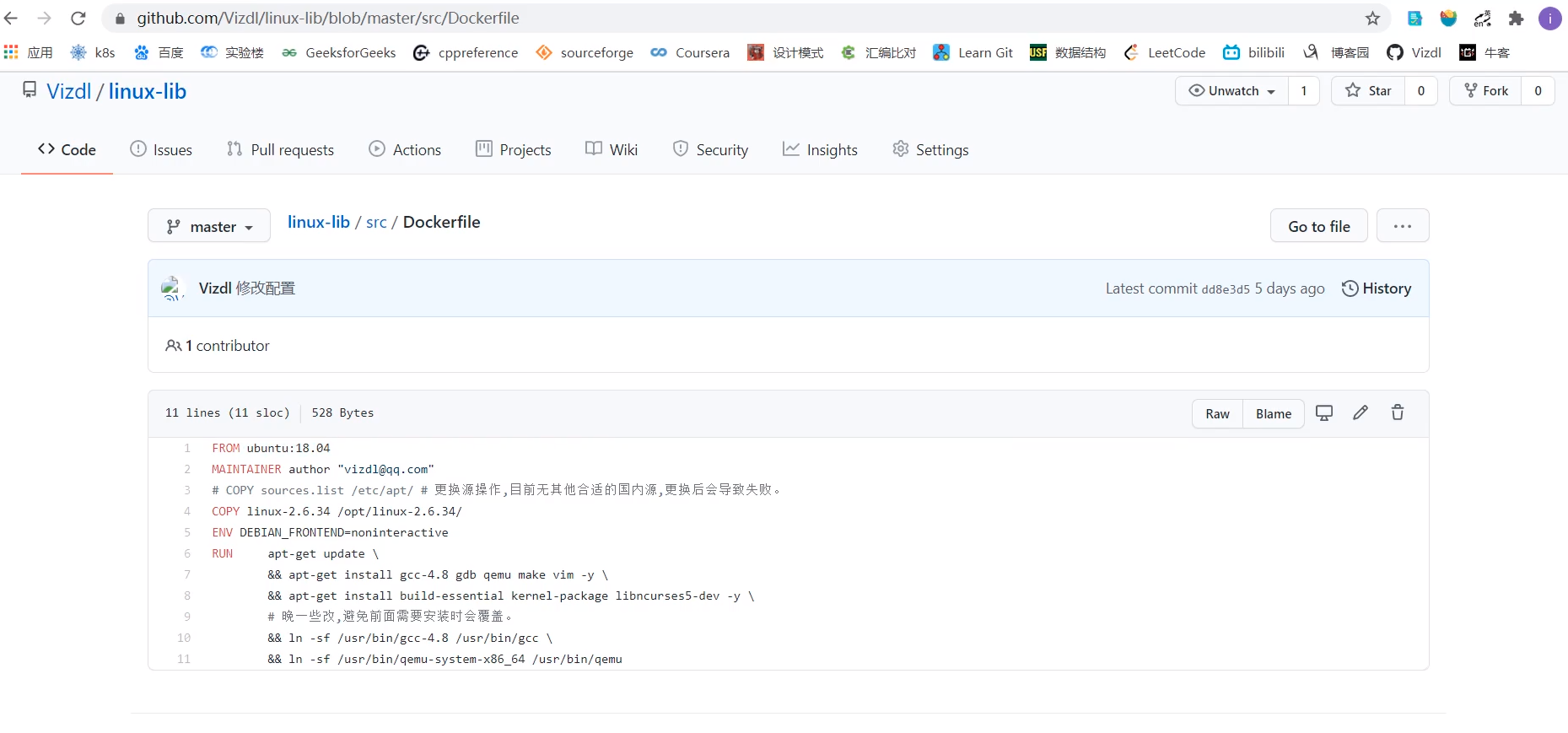Open Chrome apps grid shortcut

pos(12,52)
